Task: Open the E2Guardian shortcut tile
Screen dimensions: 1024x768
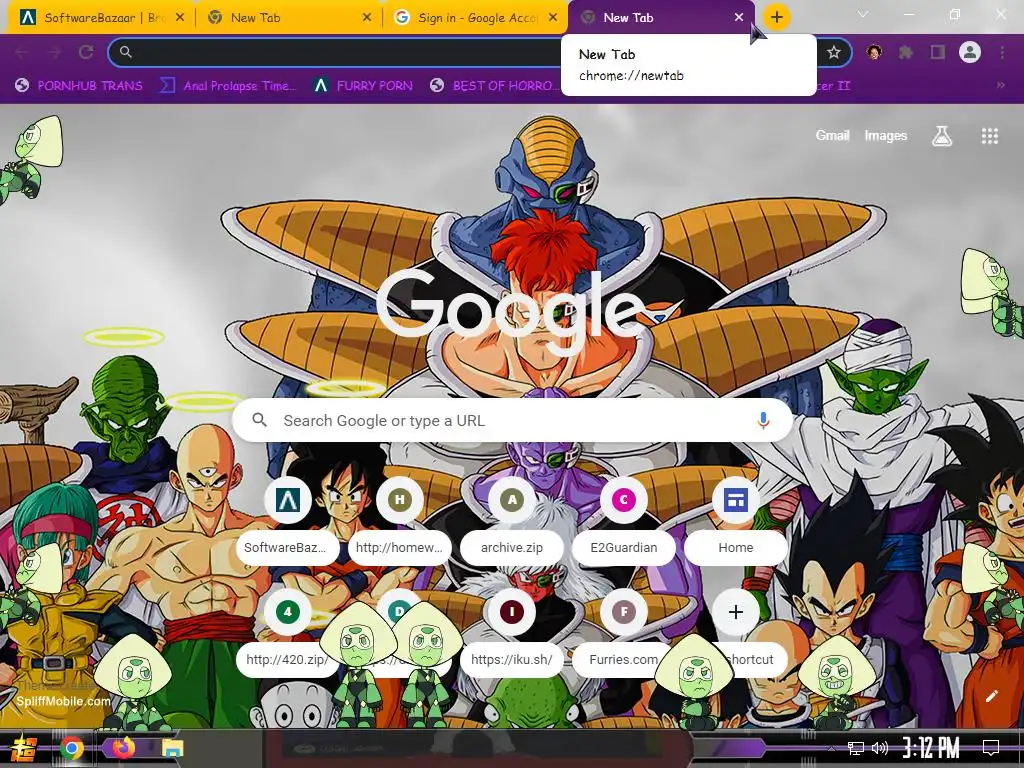Action: pyautogui.click(x=624, y=520)
